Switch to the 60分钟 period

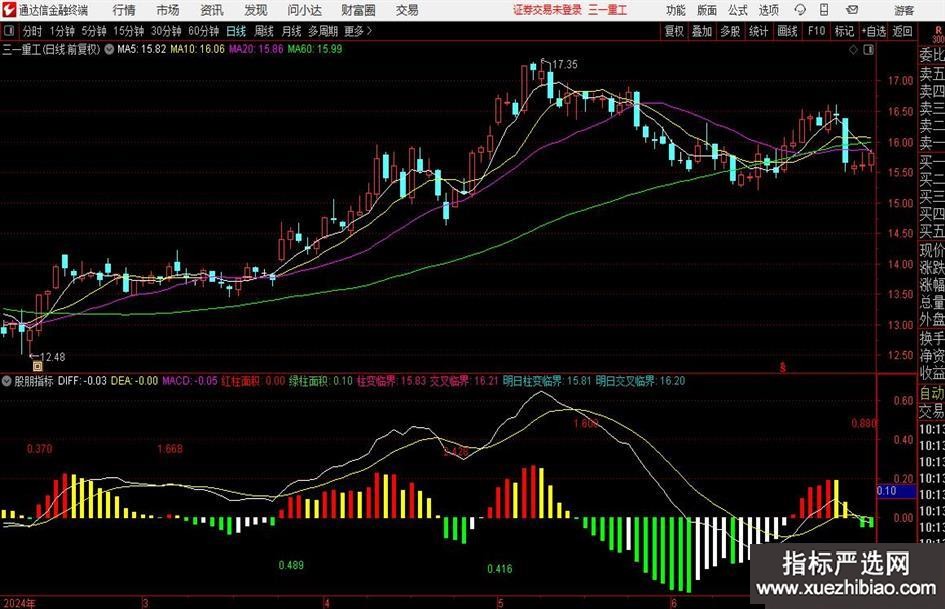coord(203,31)
